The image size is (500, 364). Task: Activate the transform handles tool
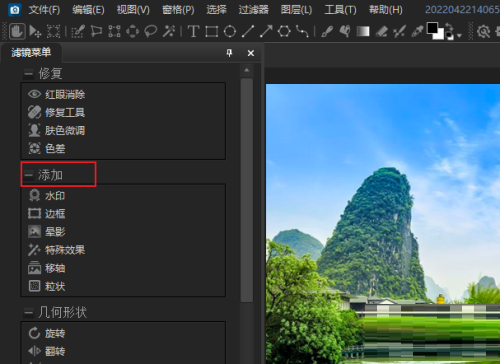point(114,31)
